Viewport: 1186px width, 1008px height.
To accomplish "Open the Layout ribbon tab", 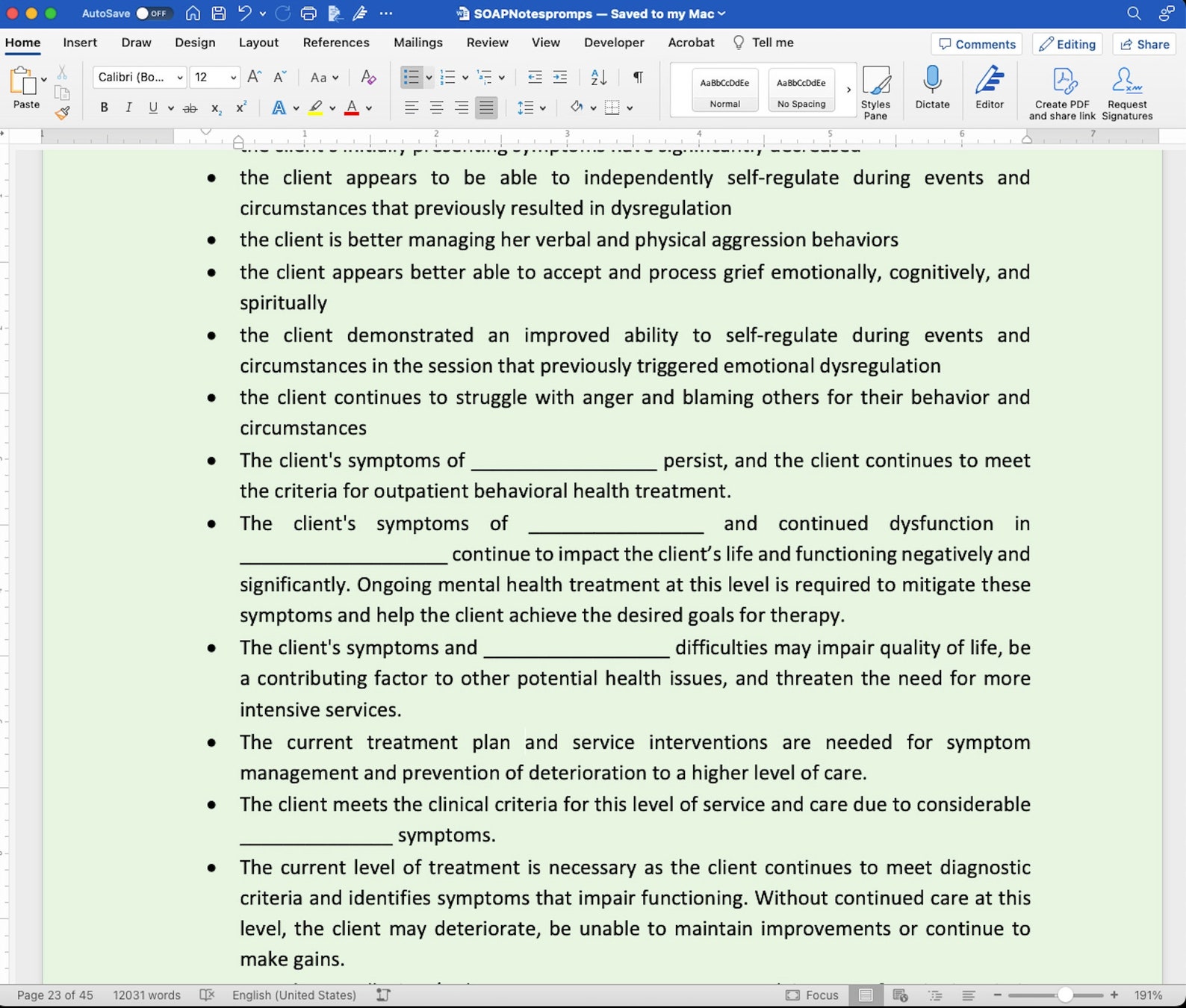I will (x=258, y=43).
